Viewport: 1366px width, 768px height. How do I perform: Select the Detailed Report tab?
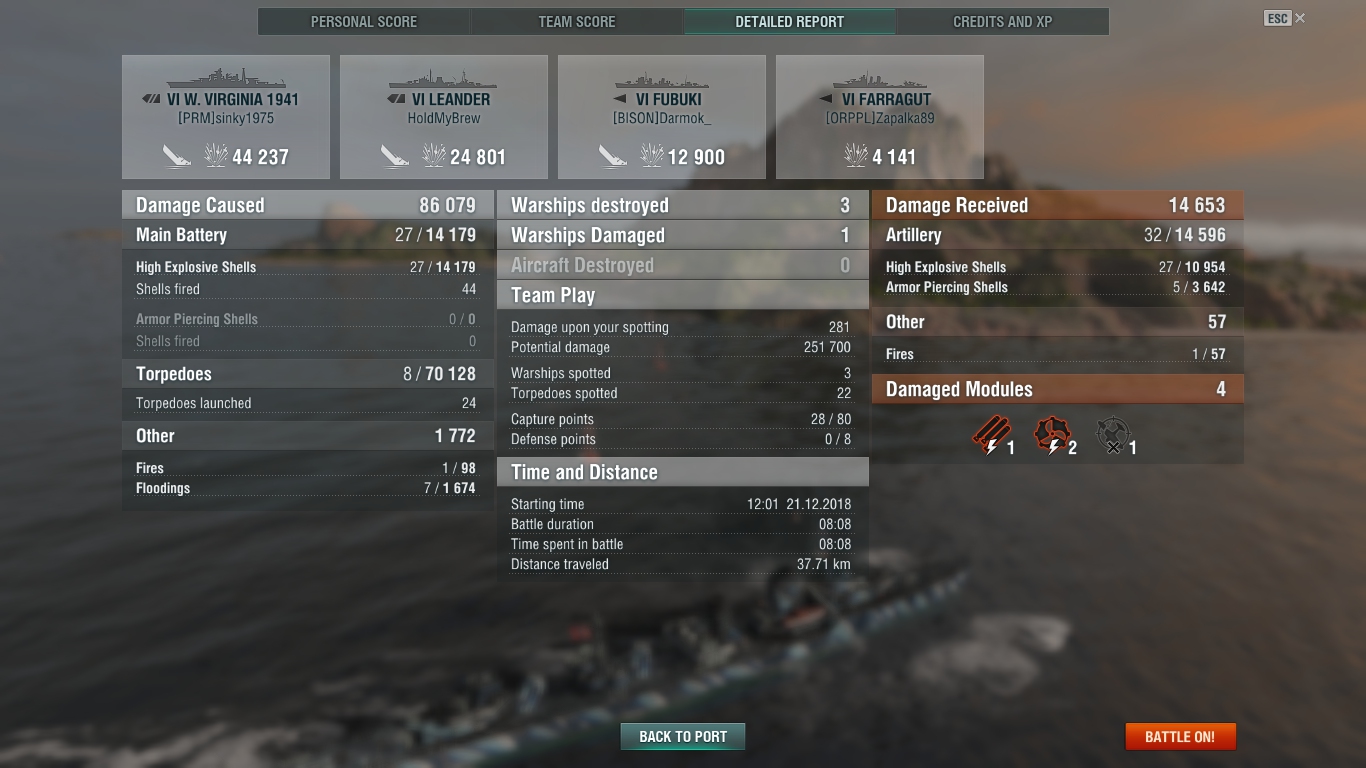click(790, 22)
